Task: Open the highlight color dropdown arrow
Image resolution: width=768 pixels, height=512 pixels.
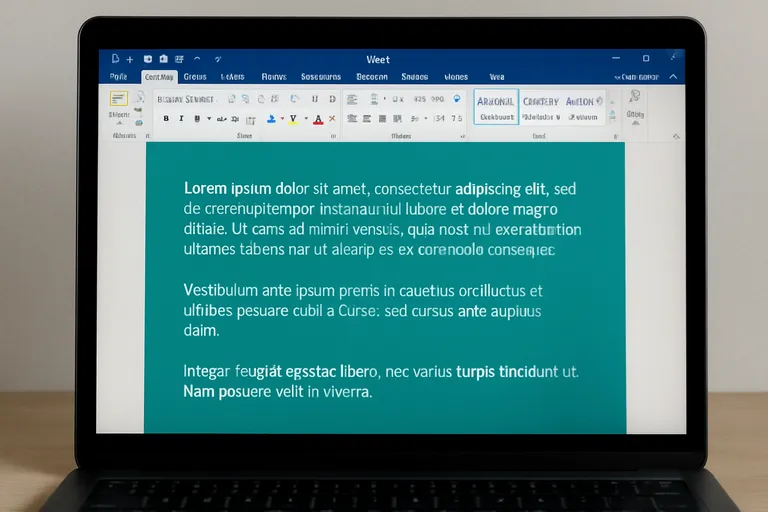Action: coord(306,119)
